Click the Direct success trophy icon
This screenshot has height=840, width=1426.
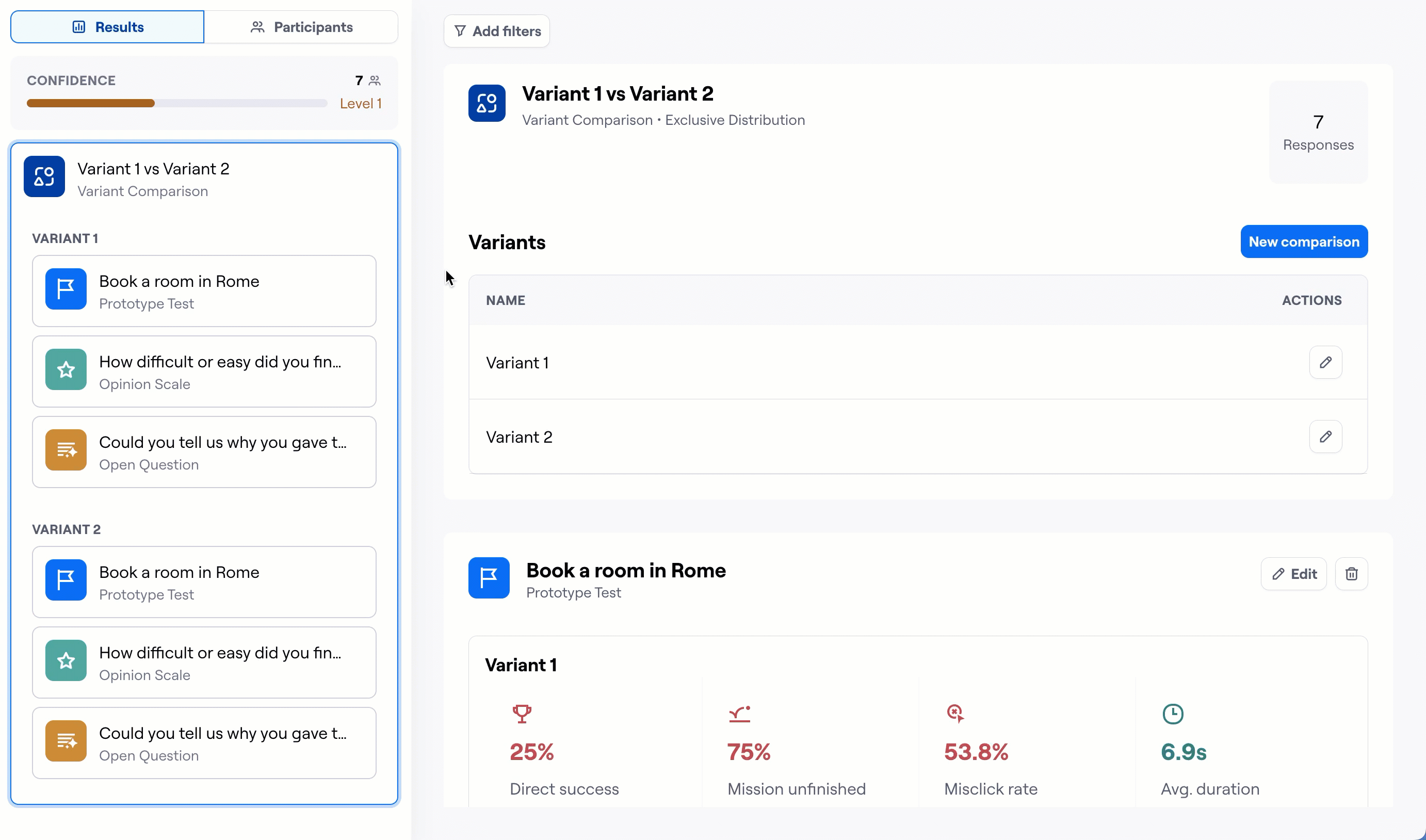click(522, 713)
